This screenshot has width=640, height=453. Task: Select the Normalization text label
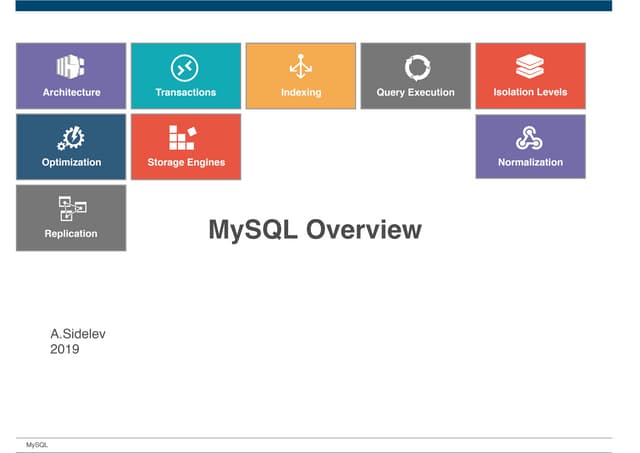(530, 163)
